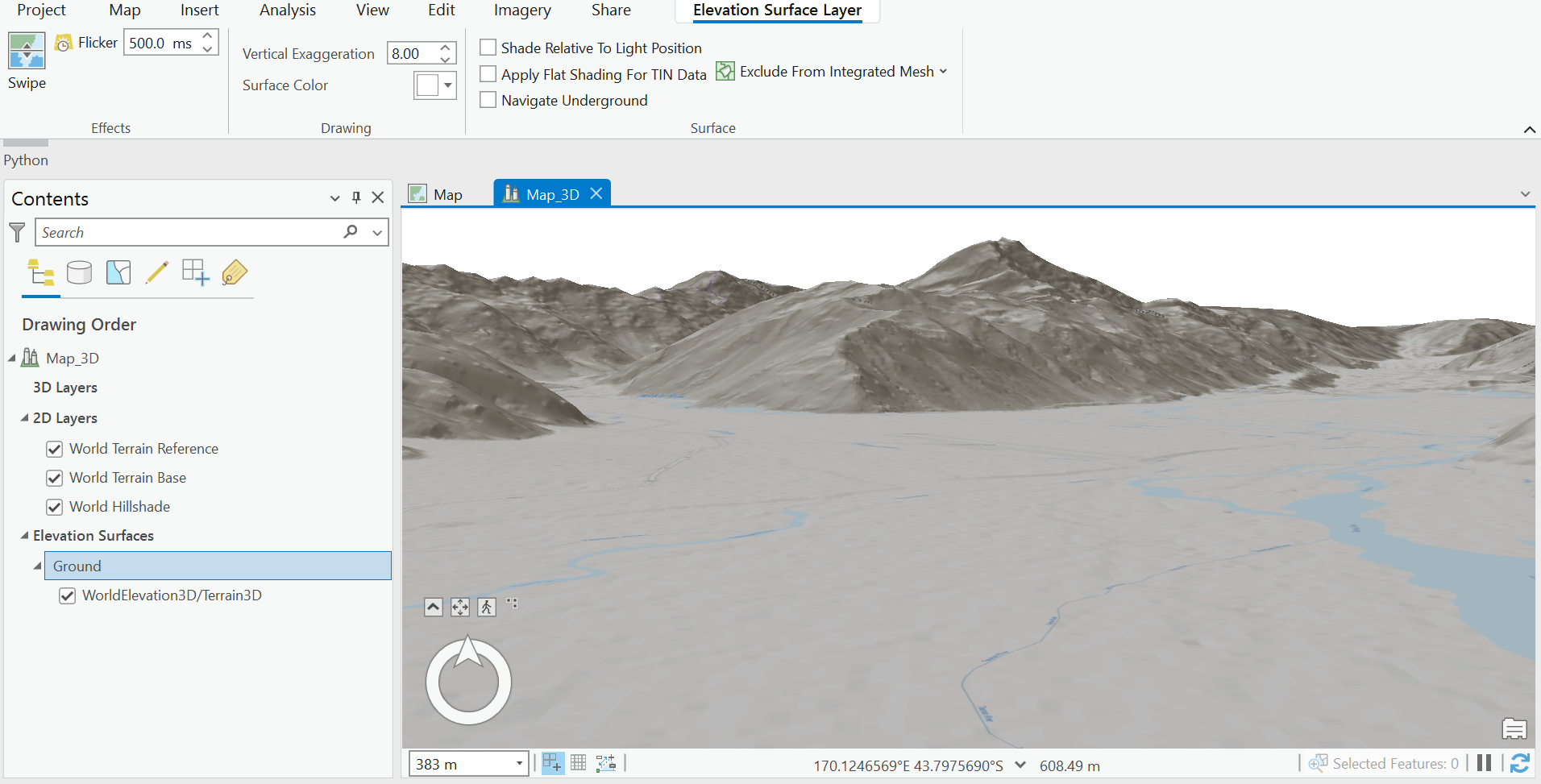1541x784 pixels.
Task: Click the filter icon in Contents panel
Action: coord(17,232)
